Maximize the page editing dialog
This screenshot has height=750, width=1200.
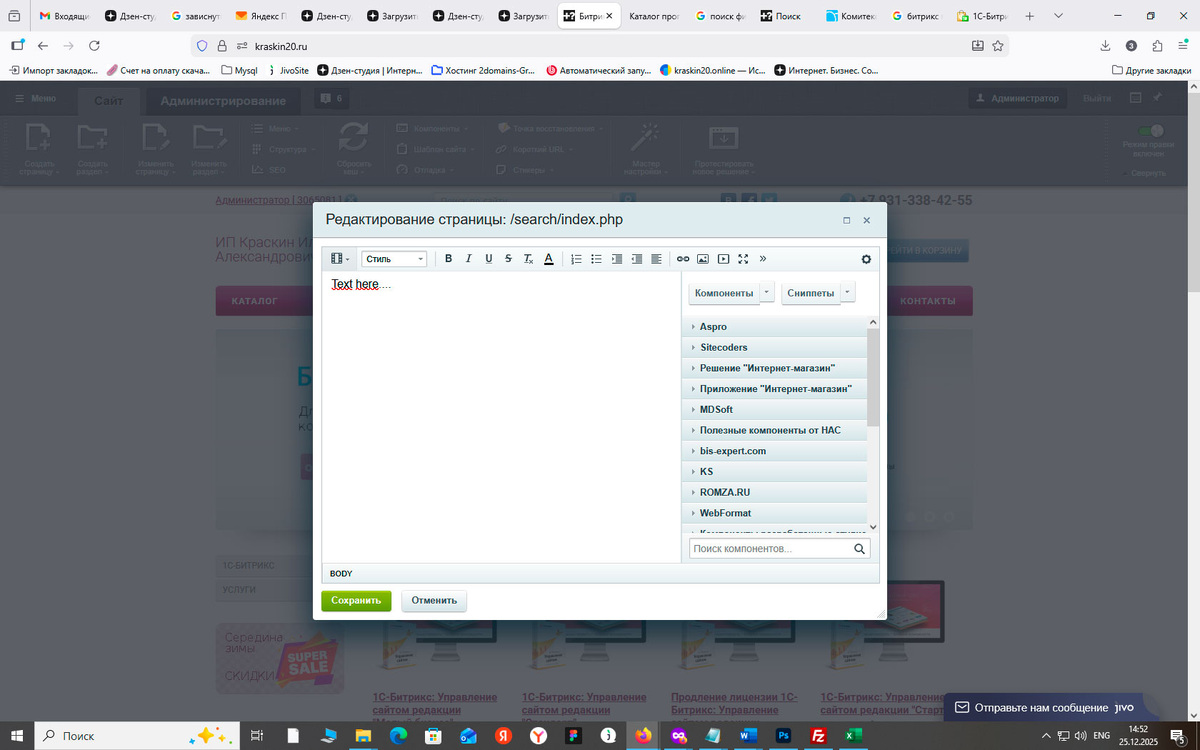click(x=847, y=221)
